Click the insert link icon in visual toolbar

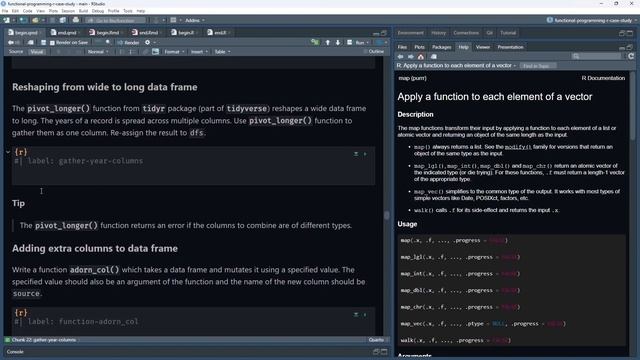point(145,52)
